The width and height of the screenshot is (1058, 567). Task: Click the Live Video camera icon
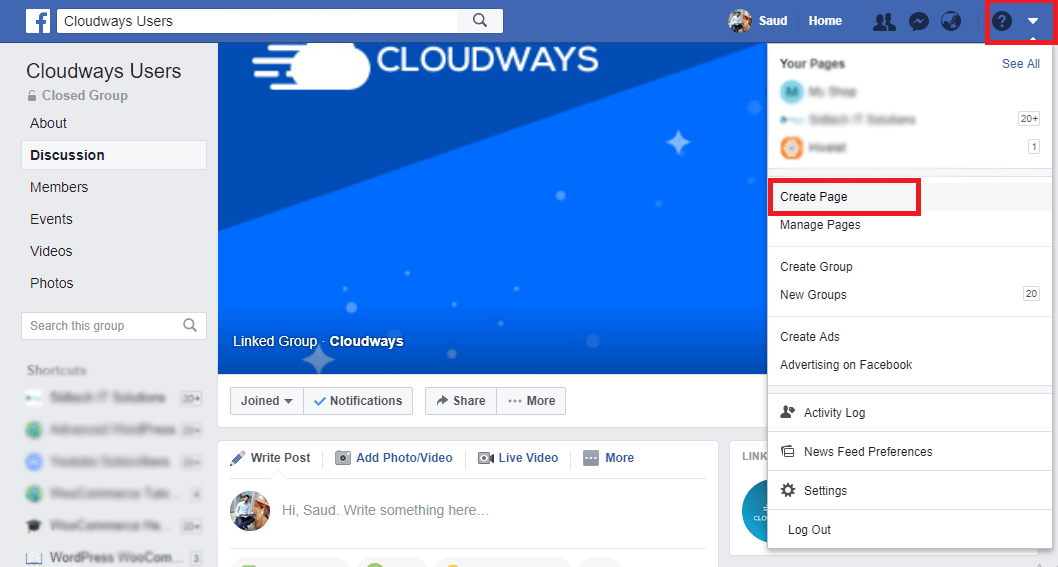point(486,458)
